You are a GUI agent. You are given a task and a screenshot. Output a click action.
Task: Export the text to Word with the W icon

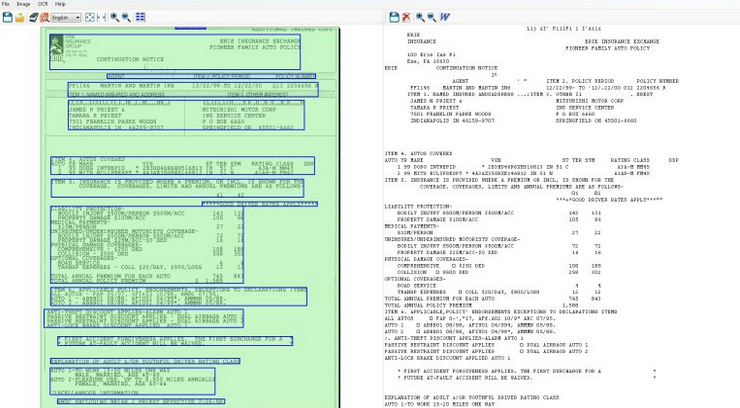tap(445, 17)
